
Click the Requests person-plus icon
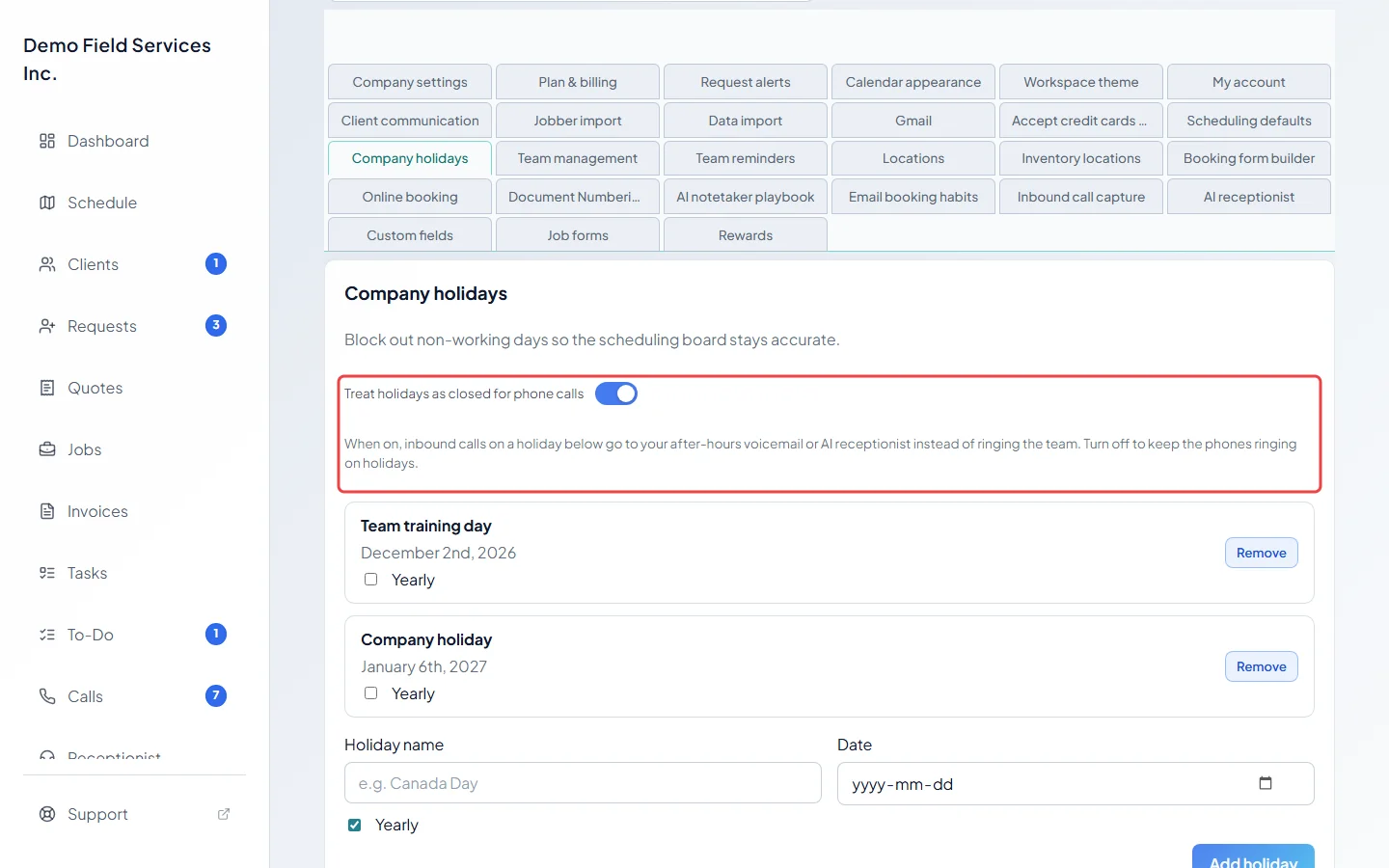click(x=47, y=326)
